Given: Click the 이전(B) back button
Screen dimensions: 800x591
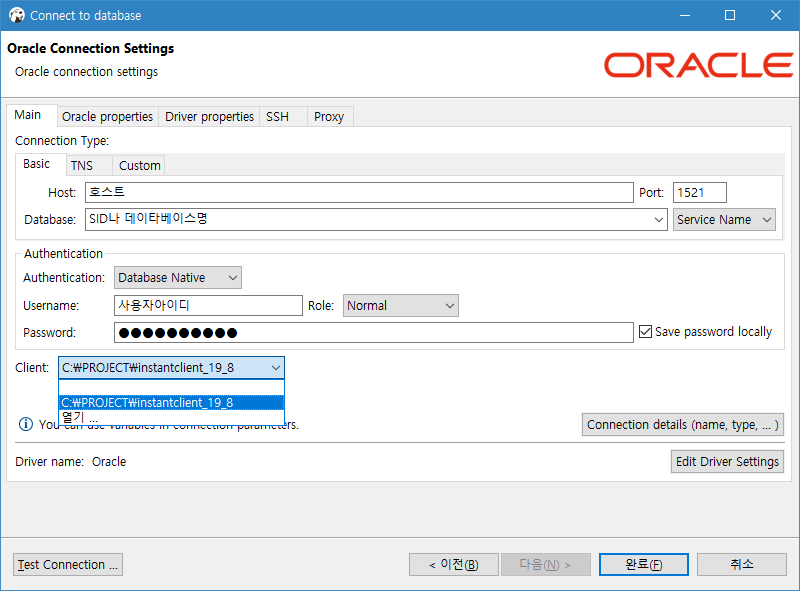Looking at the screenshot, I should 454,564.
